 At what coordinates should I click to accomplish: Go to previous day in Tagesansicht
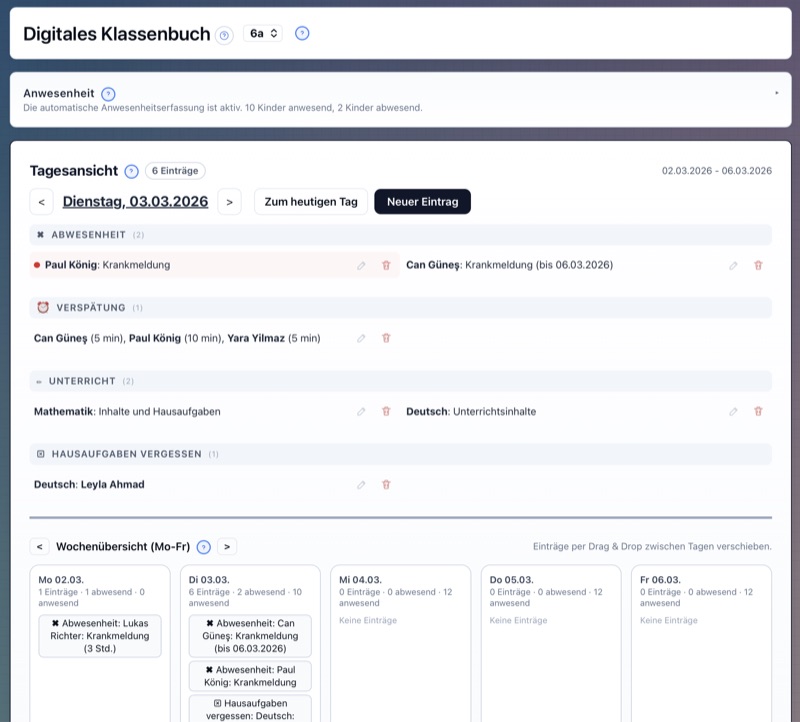tap(42, 202)
